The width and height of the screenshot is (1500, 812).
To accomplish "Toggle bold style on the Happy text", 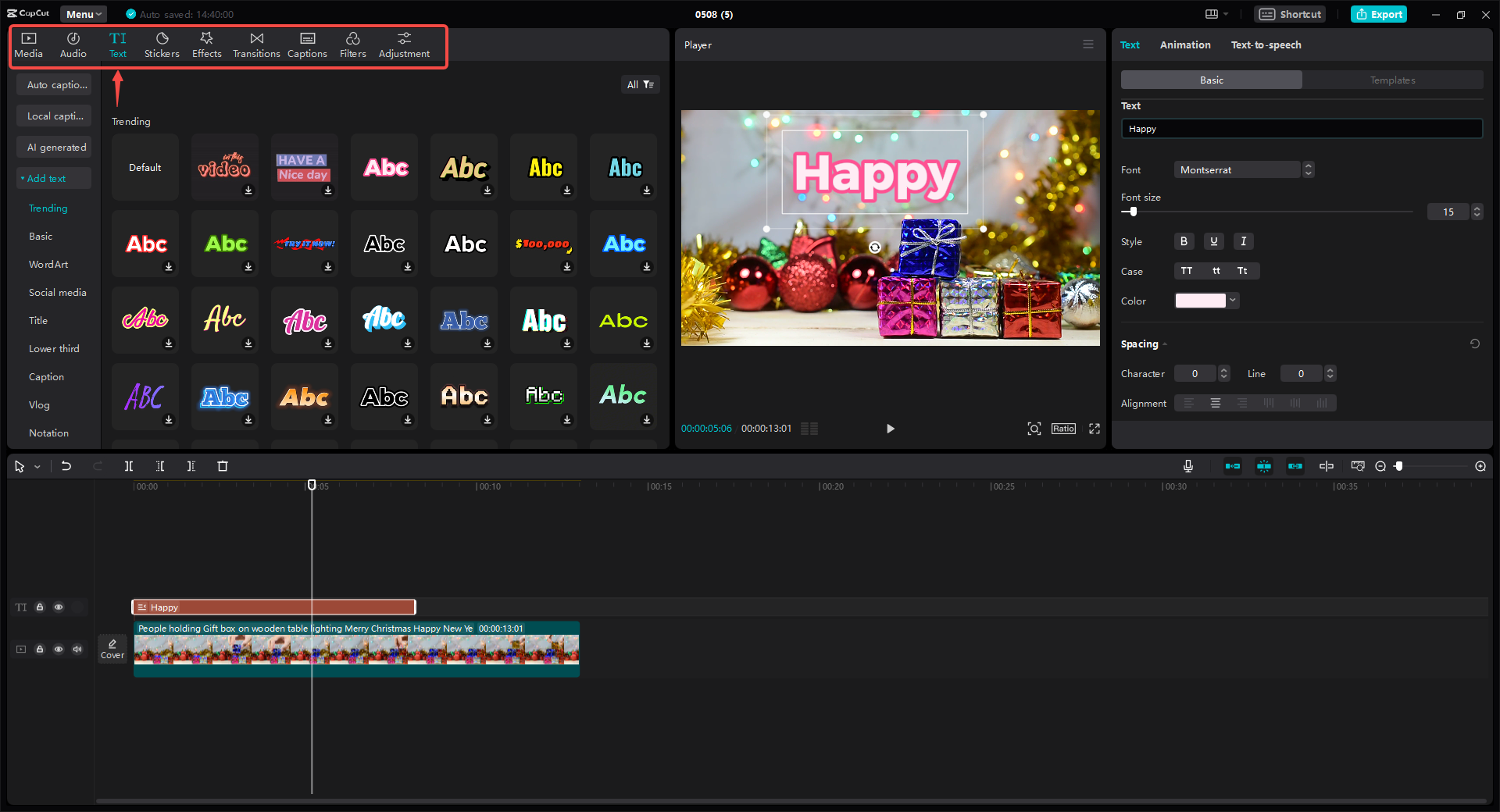I will coord(1183,241).
